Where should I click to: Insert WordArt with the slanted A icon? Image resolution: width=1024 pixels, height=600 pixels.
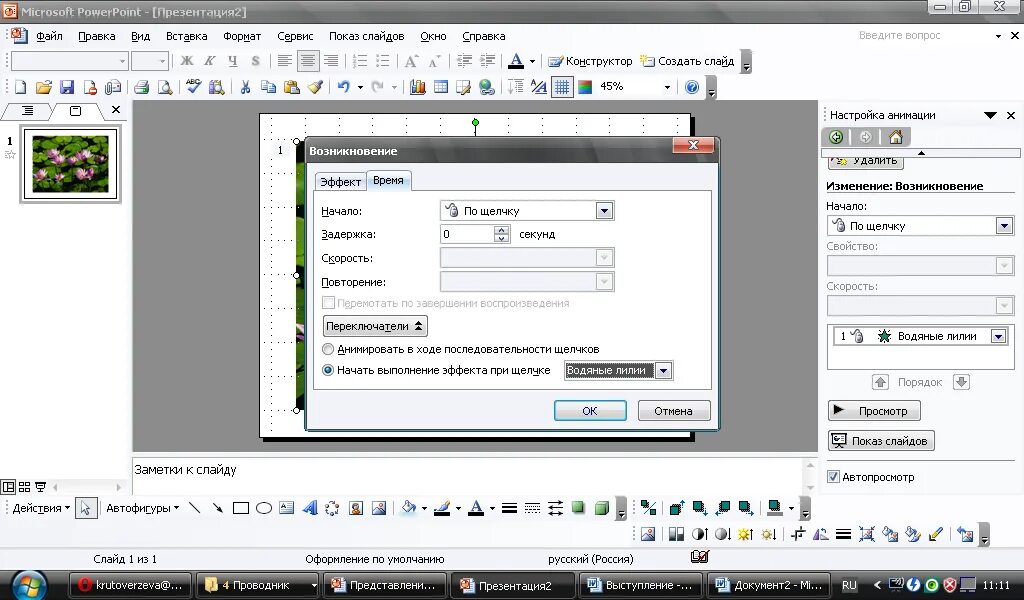(310, 508)
